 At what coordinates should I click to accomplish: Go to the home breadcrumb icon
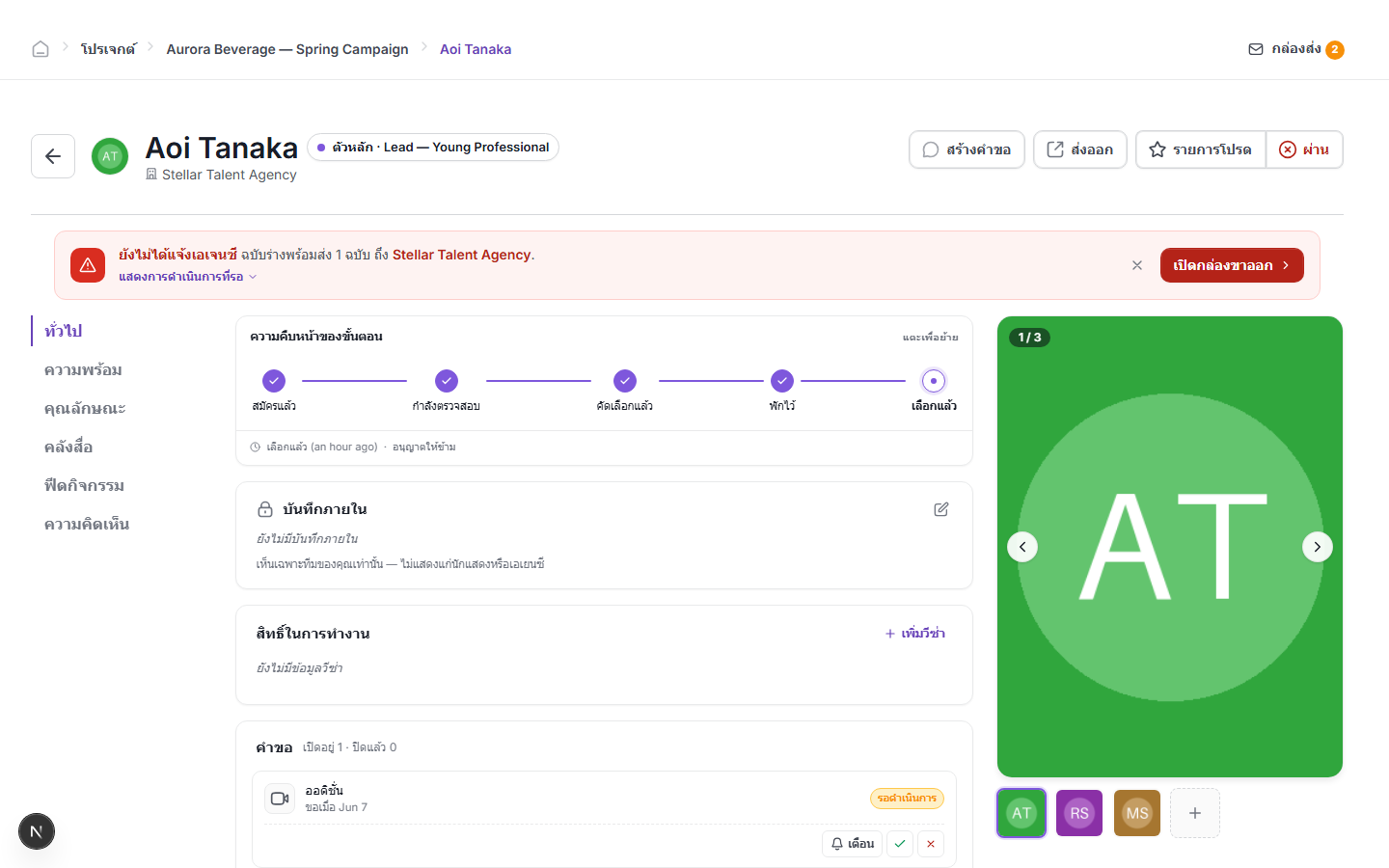(x=41, y=49)
